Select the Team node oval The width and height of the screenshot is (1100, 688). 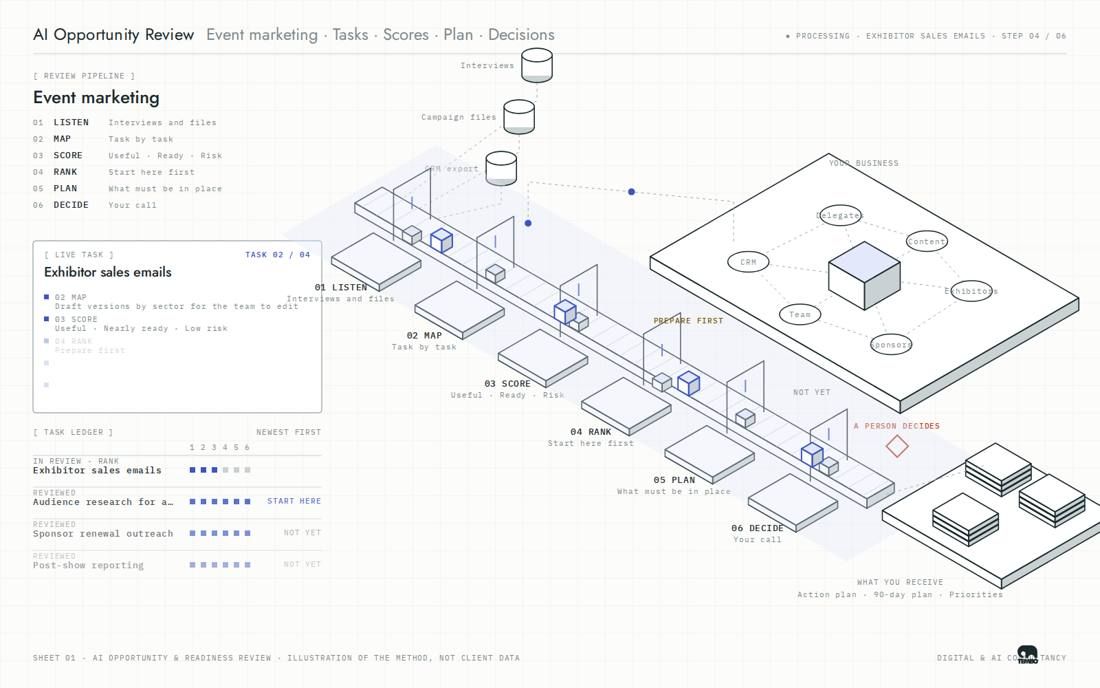pos(800,314)
